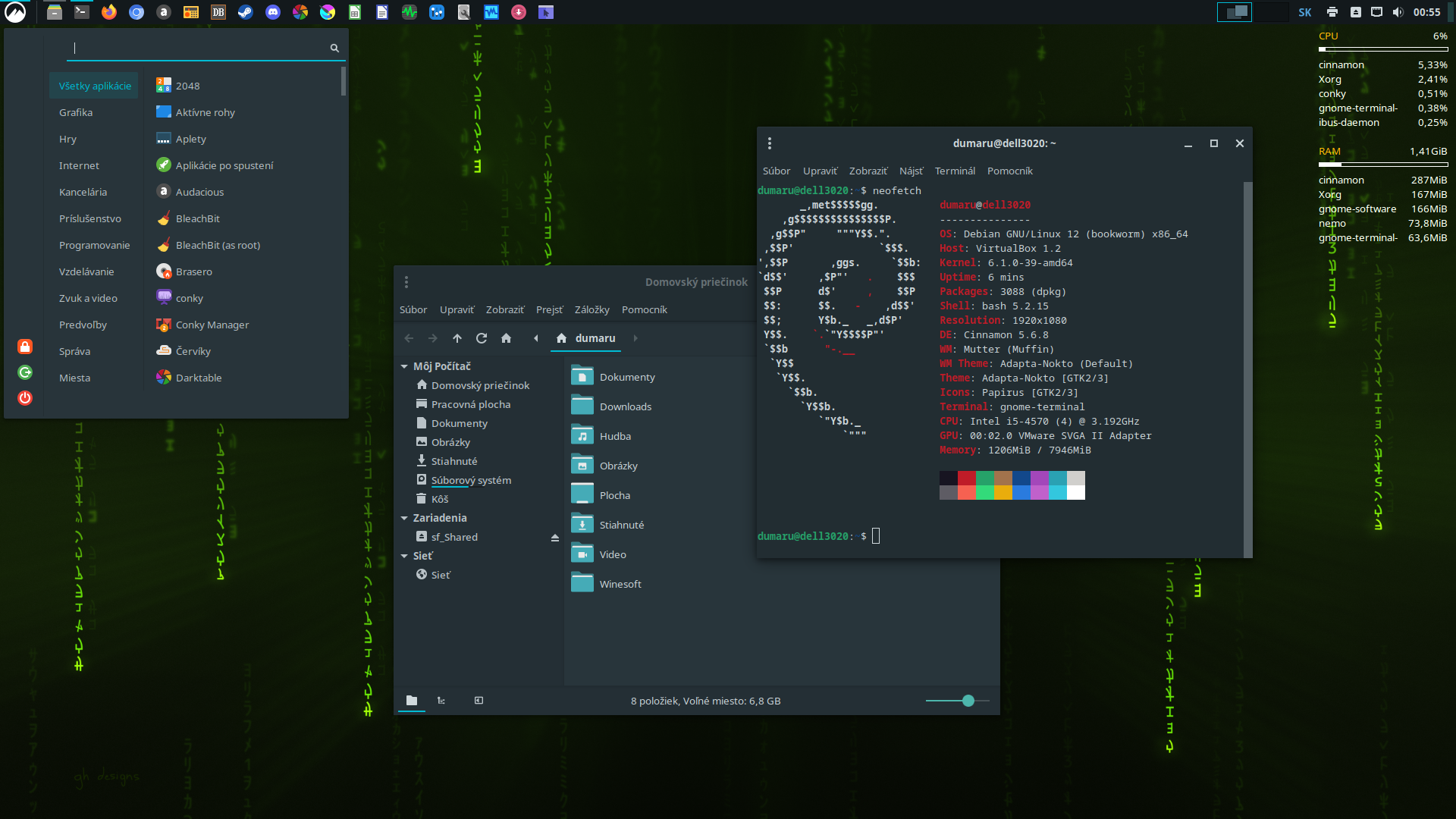The image size is (1456, 819).
Task: Refresh the file view in Nemo
Action: click(x=482, y=338)
